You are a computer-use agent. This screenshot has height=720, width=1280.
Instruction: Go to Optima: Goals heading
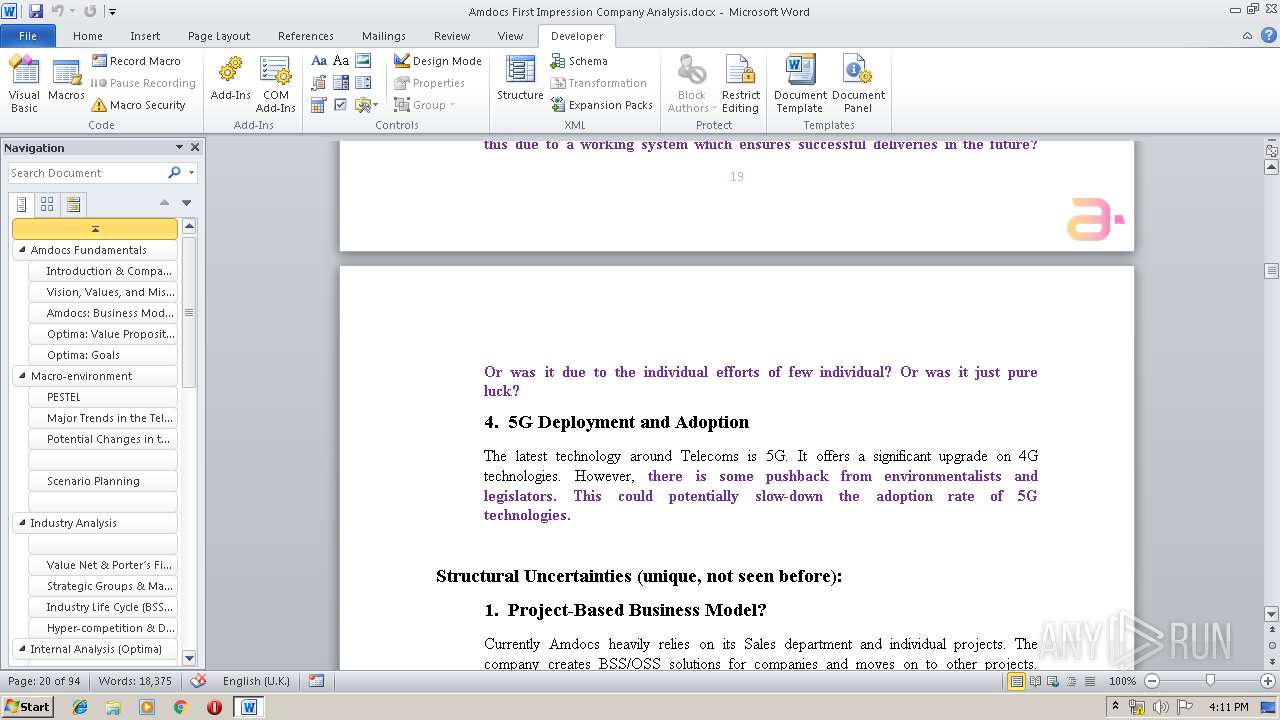pyautogui.click(x=103, y=355)
